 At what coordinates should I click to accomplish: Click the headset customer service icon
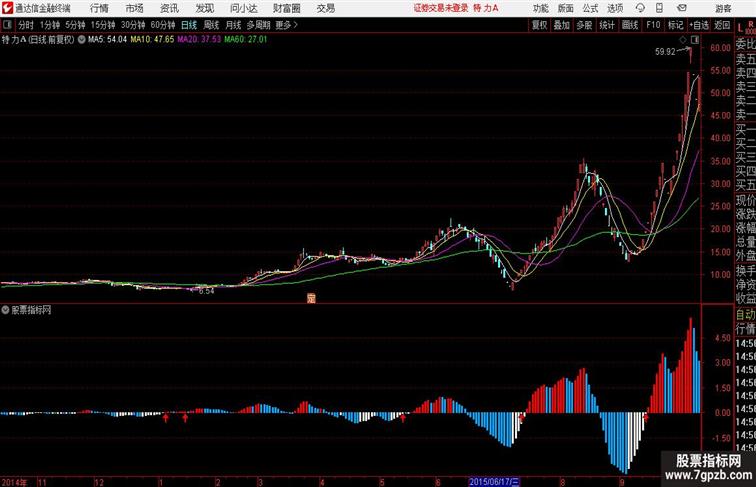point(640,8)
